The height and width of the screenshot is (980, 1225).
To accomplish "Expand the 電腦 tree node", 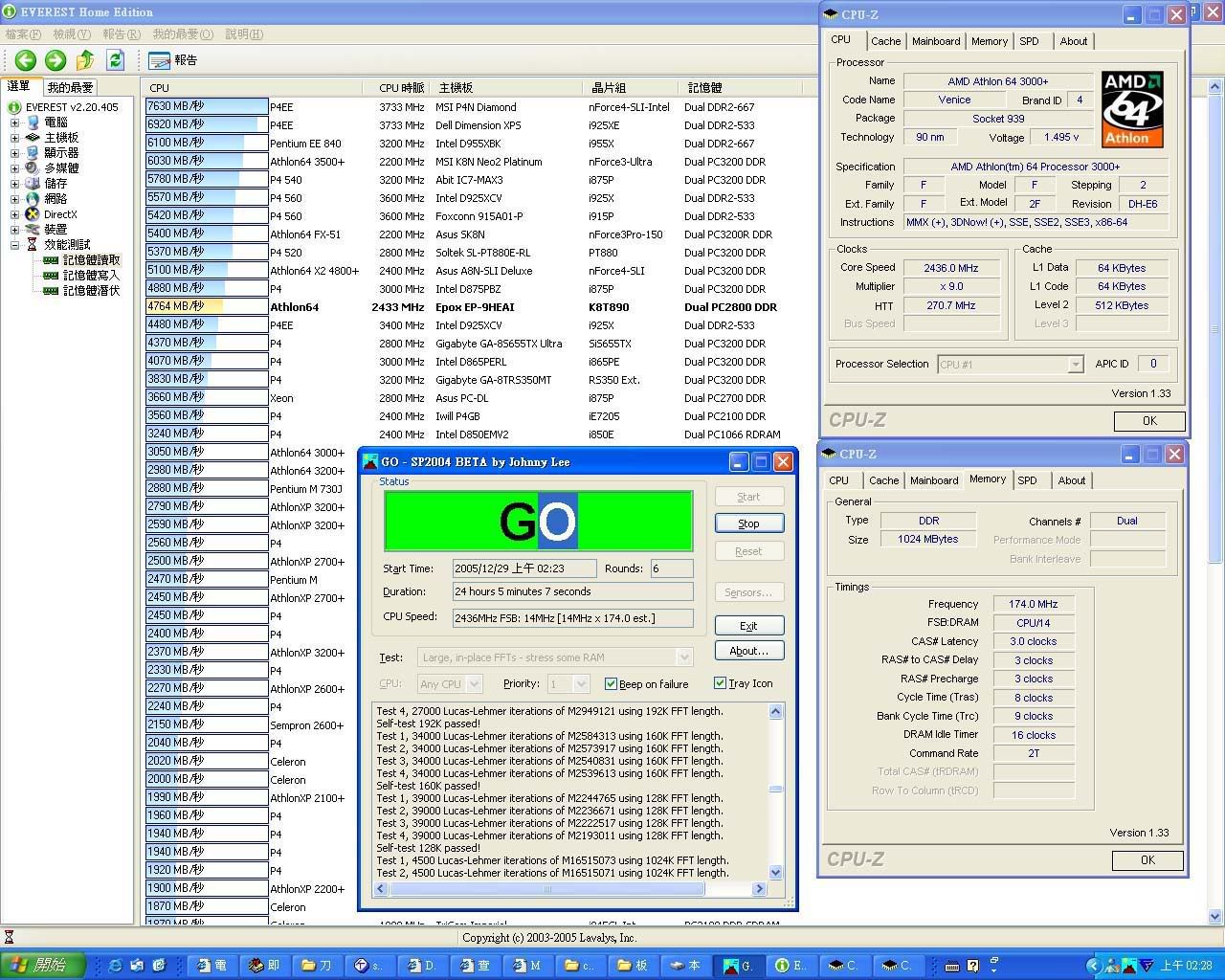I will click(x=14, y=122).
